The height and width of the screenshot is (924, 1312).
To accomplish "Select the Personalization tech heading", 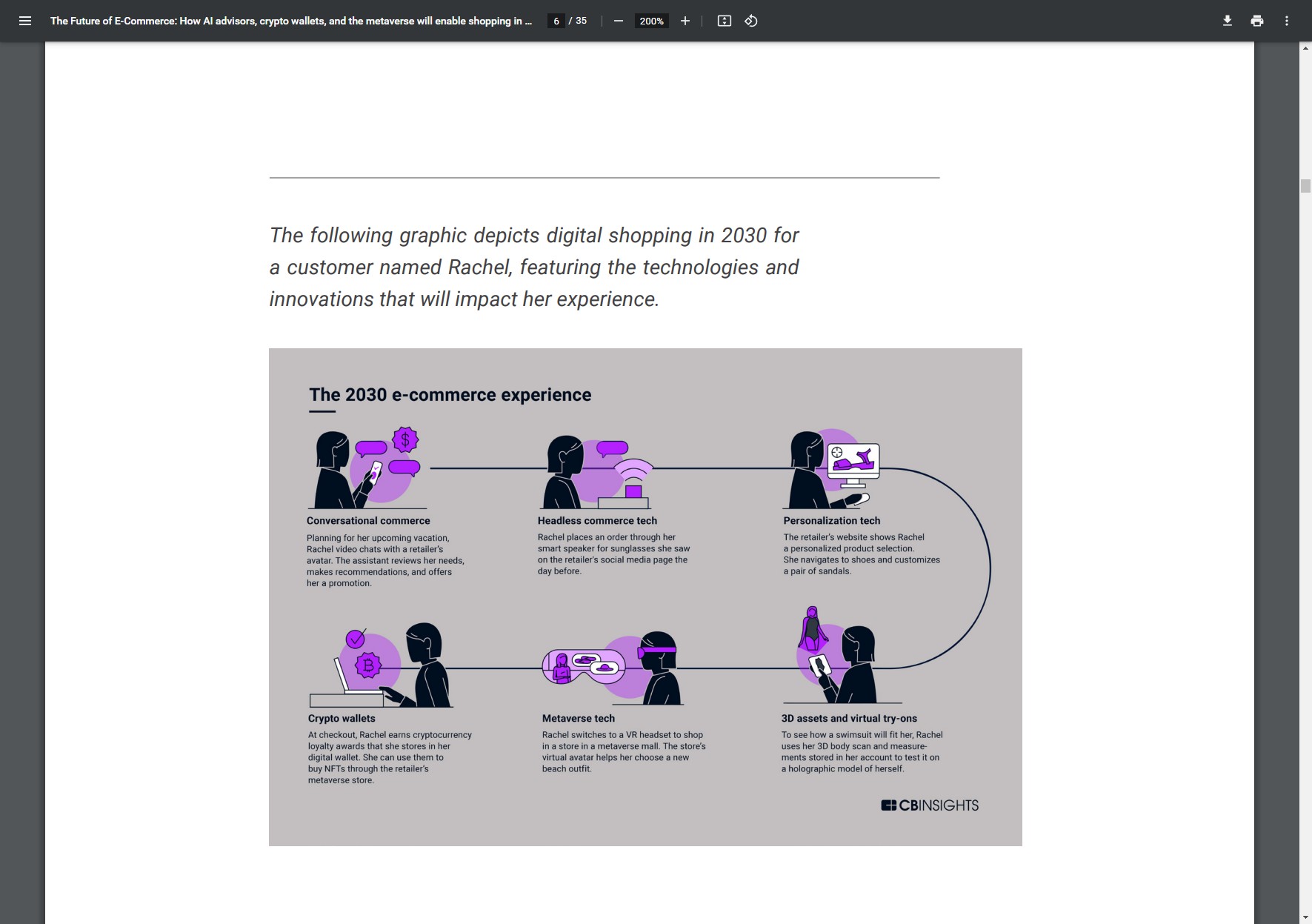I will (x=832, y=521).
